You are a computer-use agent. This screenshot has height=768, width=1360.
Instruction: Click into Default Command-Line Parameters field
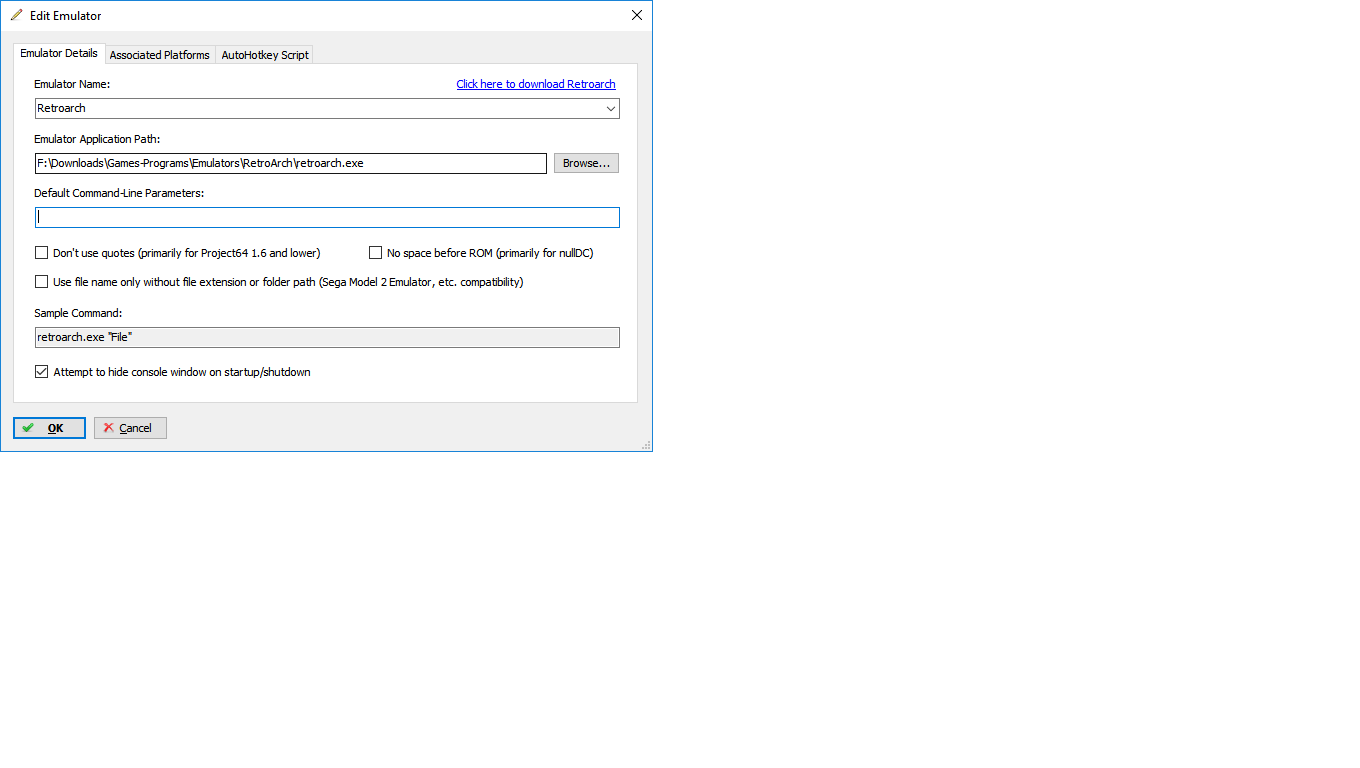(x=327, y=217)
